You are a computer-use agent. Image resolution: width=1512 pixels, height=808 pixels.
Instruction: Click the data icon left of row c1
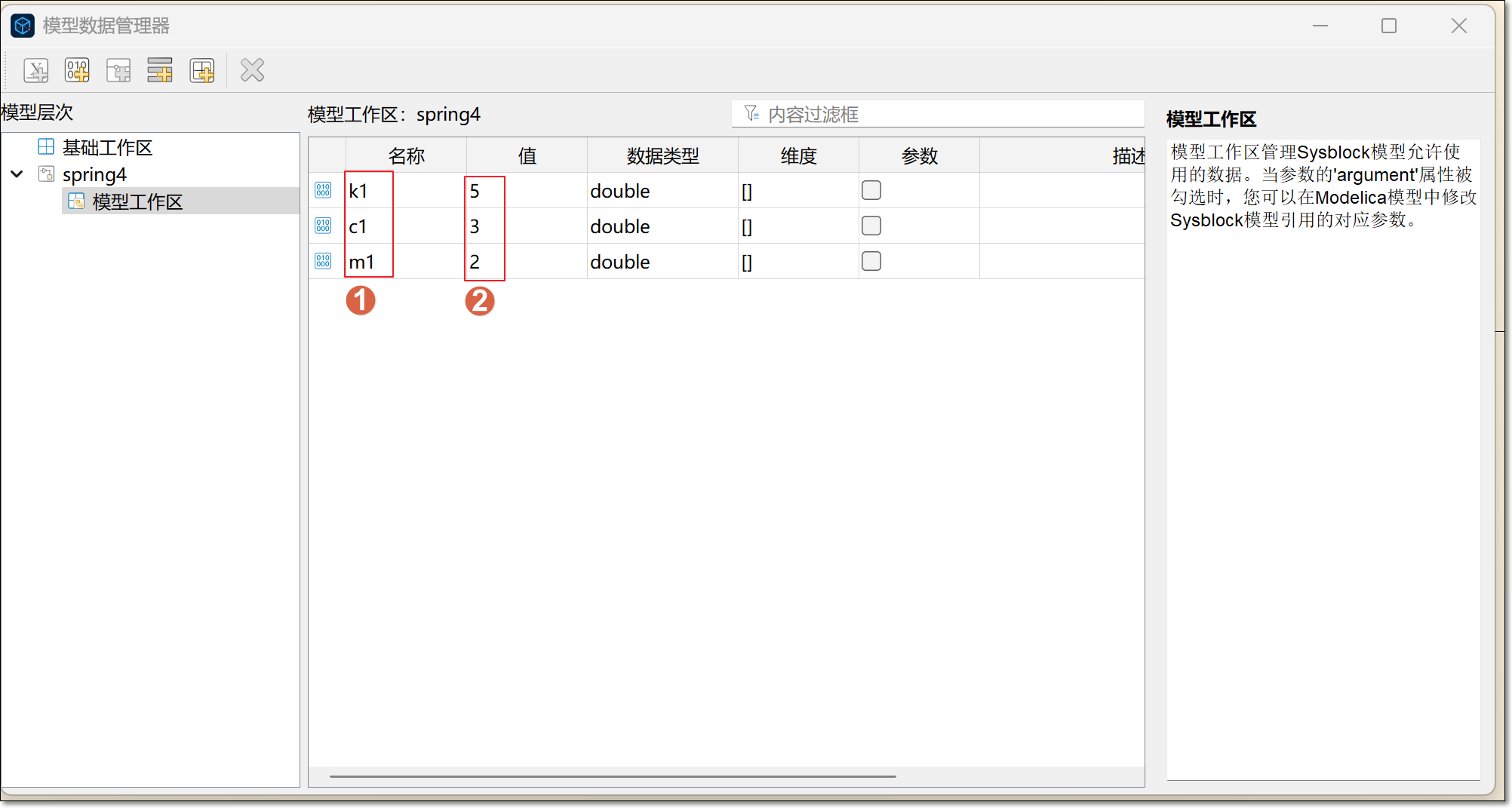323,226
